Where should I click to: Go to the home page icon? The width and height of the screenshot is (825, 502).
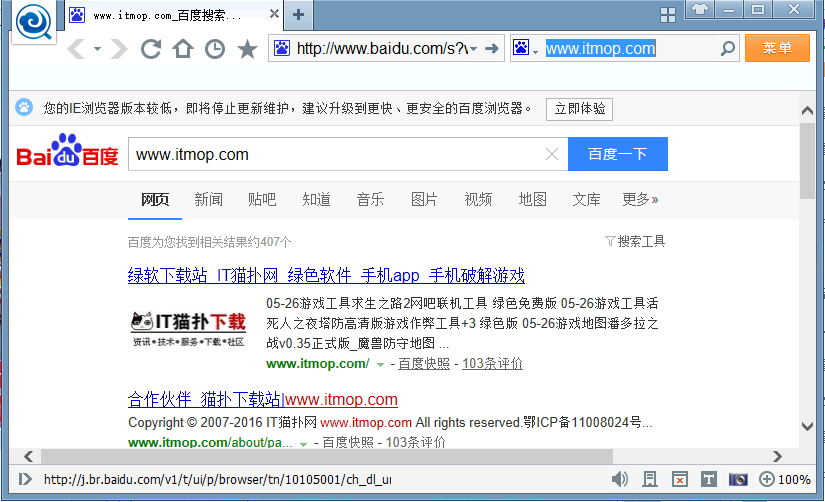pyautogui.click(x=183, y=49)
